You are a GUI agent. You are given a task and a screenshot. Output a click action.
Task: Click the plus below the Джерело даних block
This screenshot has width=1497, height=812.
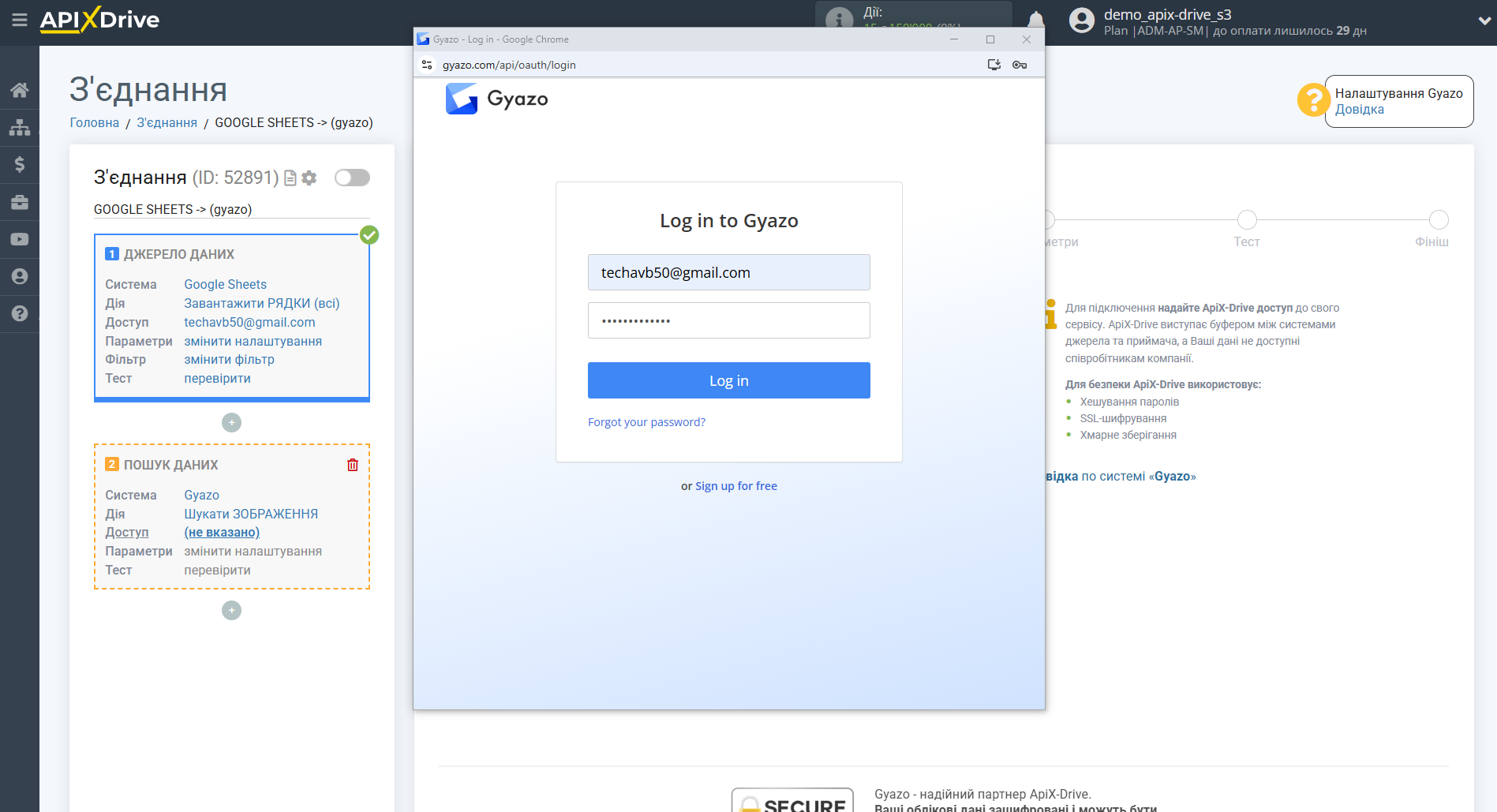[231, 422]
